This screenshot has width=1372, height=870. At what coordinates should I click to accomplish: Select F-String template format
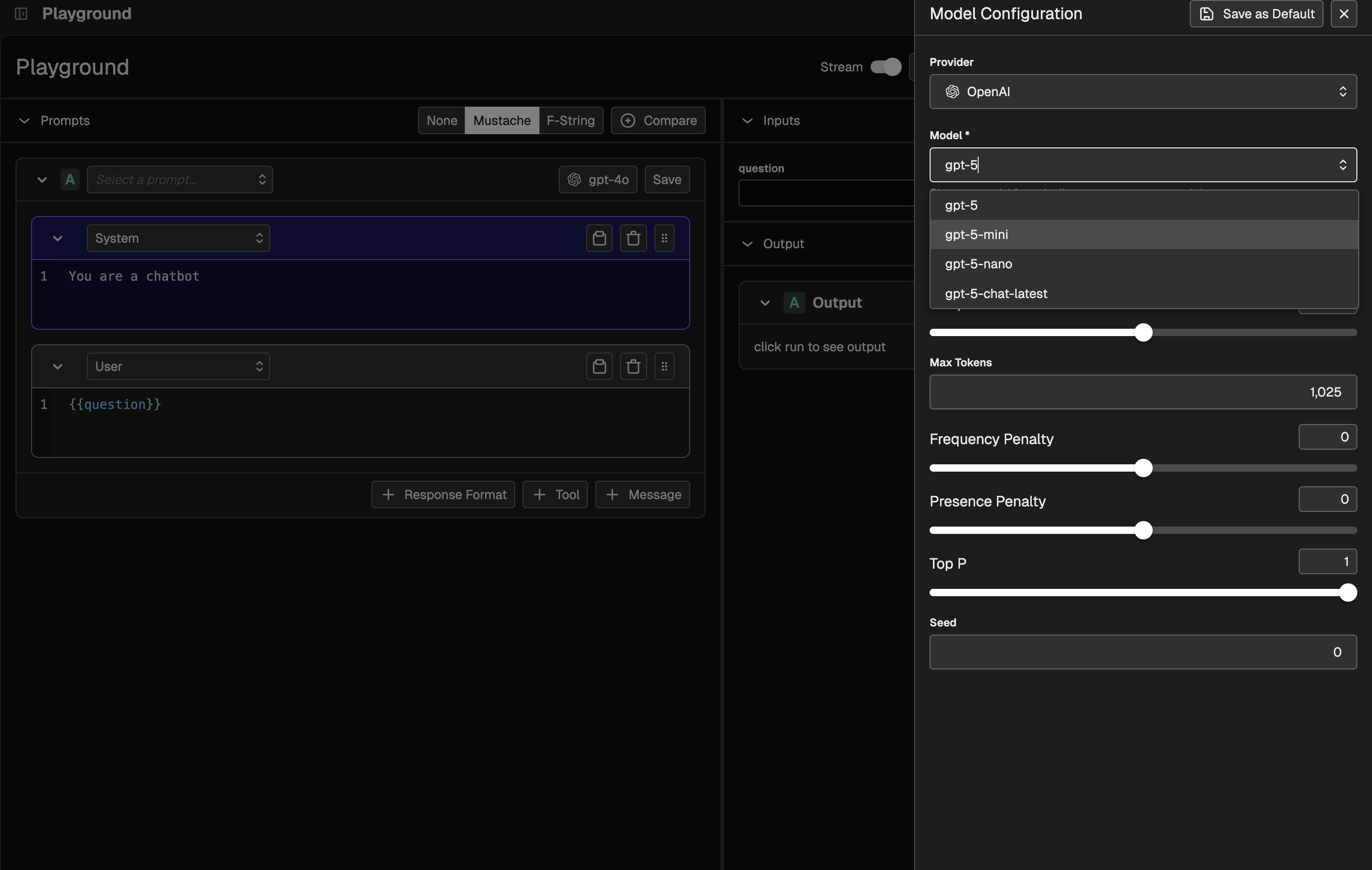(x=570, y=121)
